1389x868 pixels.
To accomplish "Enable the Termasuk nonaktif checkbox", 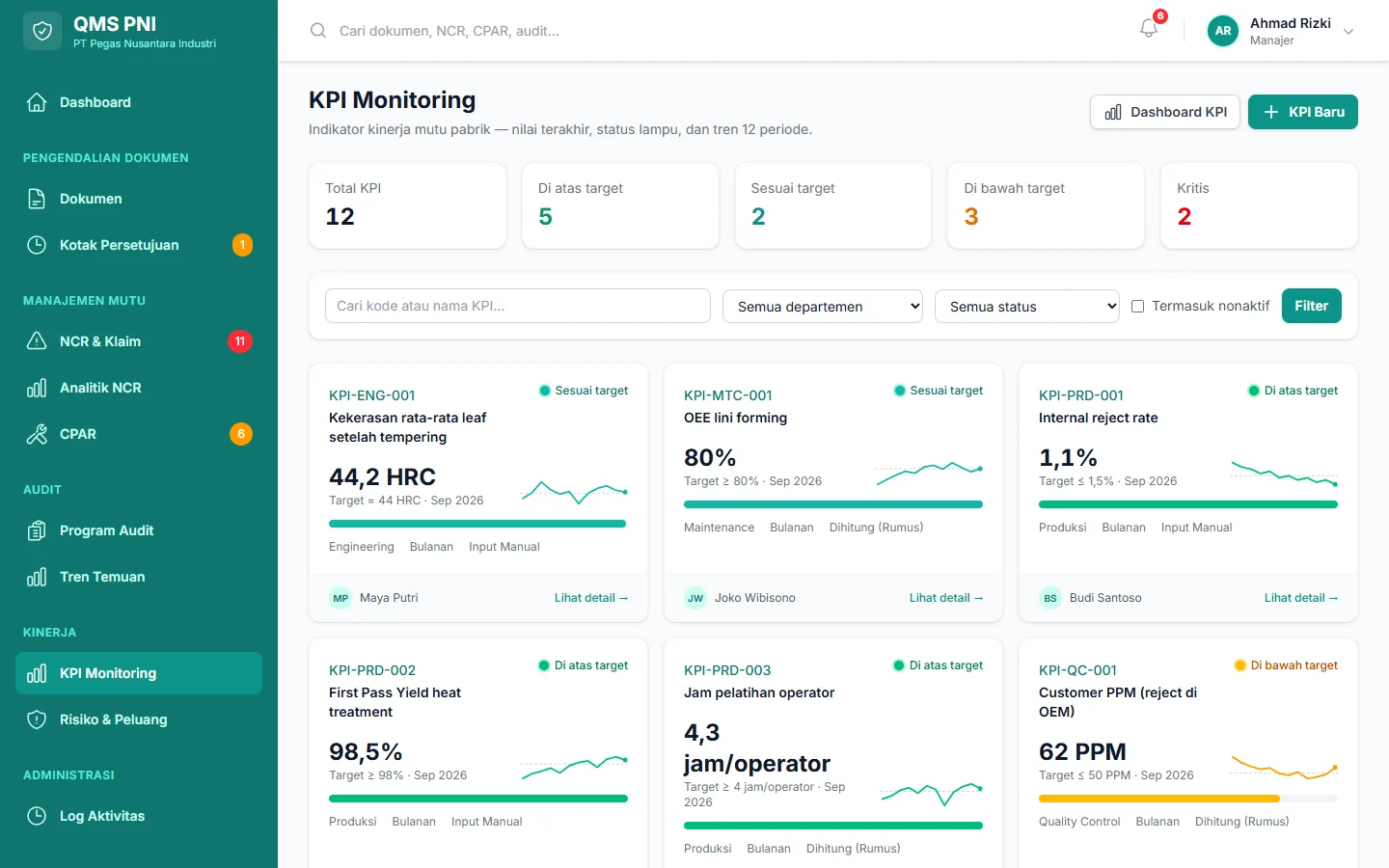I will [1137, 306].
